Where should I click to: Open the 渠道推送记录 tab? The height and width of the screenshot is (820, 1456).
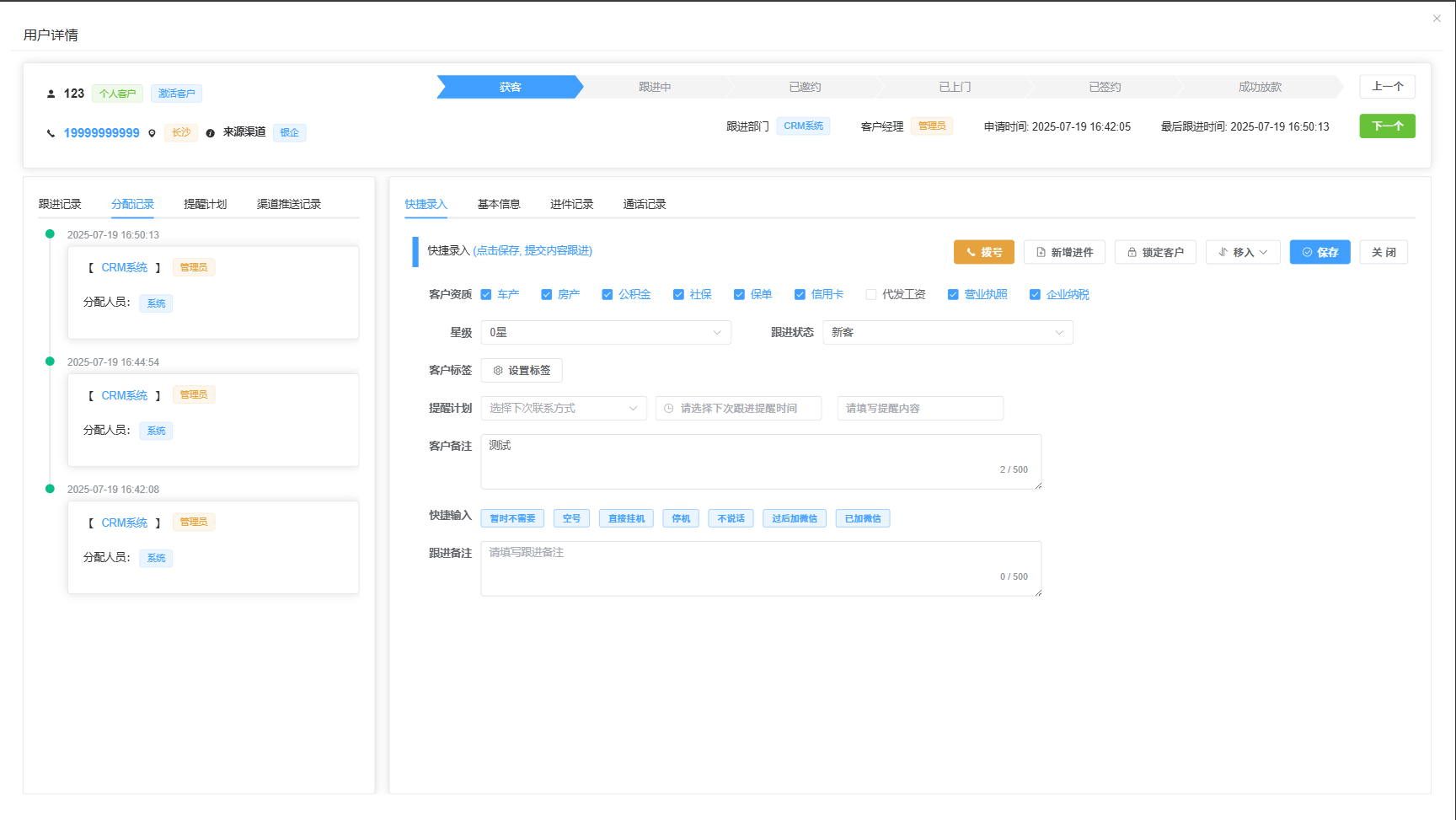pos(287,203)
